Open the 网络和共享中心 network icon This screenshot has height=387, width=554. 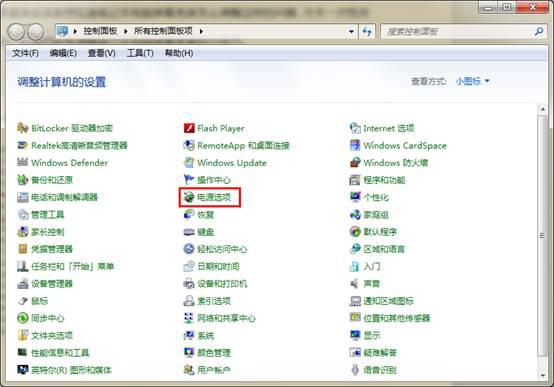point(189,318)
